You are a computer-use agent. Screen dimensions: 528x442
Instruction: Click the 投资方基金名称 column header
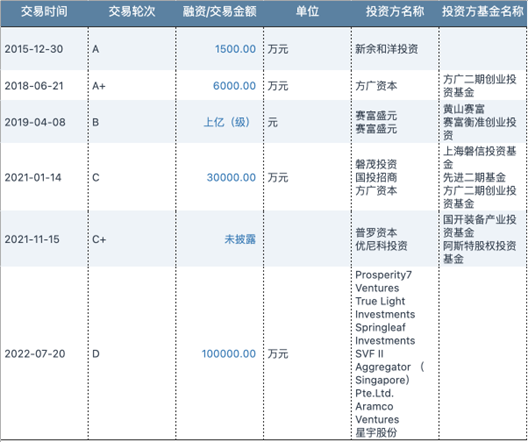483,12
